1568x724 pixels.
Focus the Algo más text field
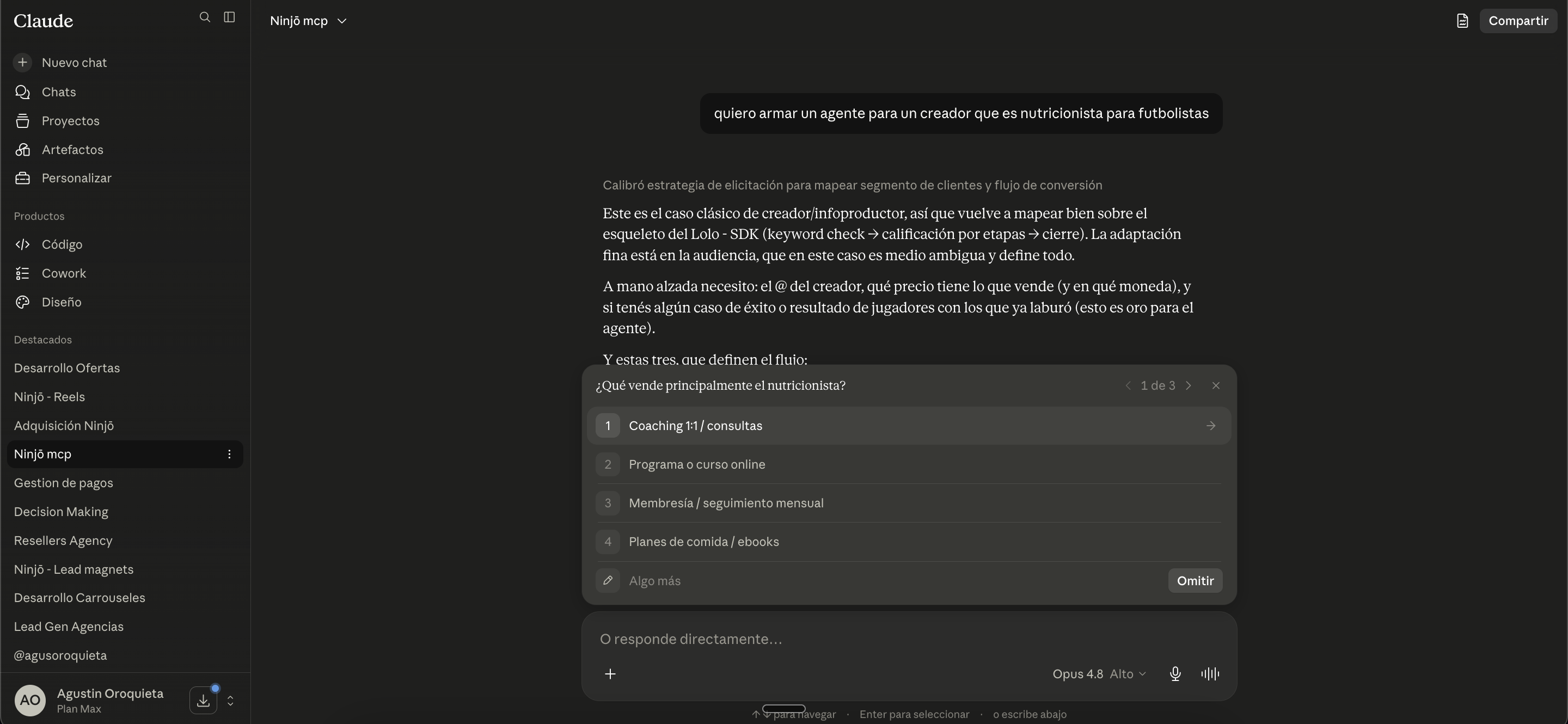pos(895,580)
